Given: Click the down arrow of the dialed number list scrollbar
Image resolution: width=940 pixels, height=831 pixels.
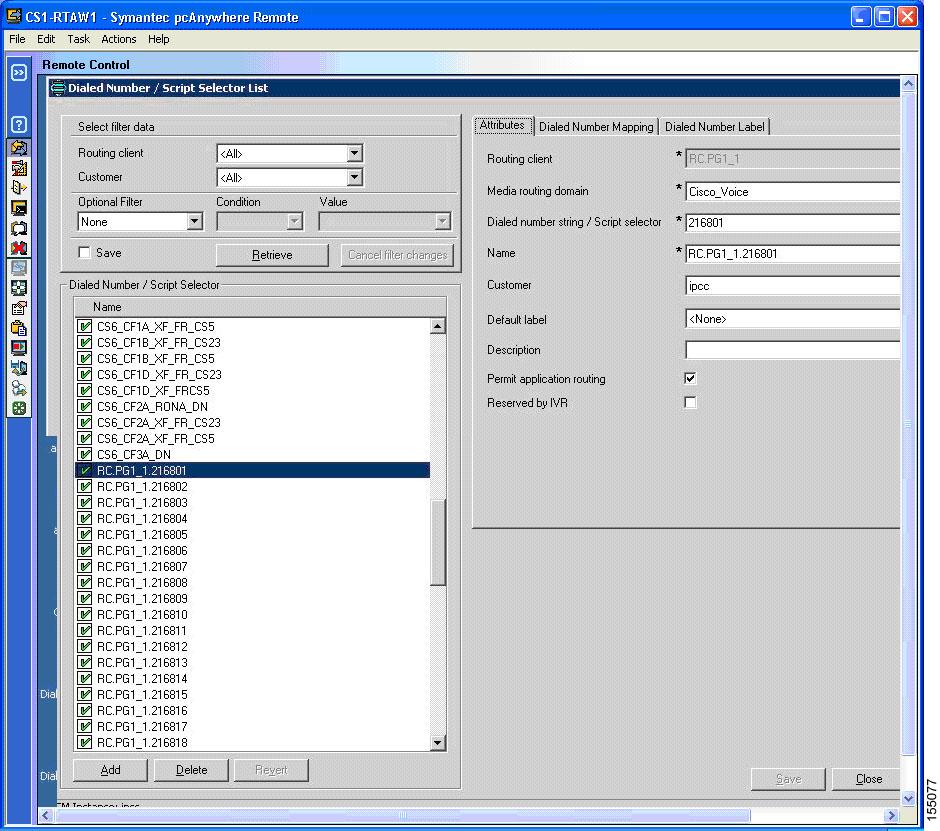Looking at the screenshot, I should [438, 743].
